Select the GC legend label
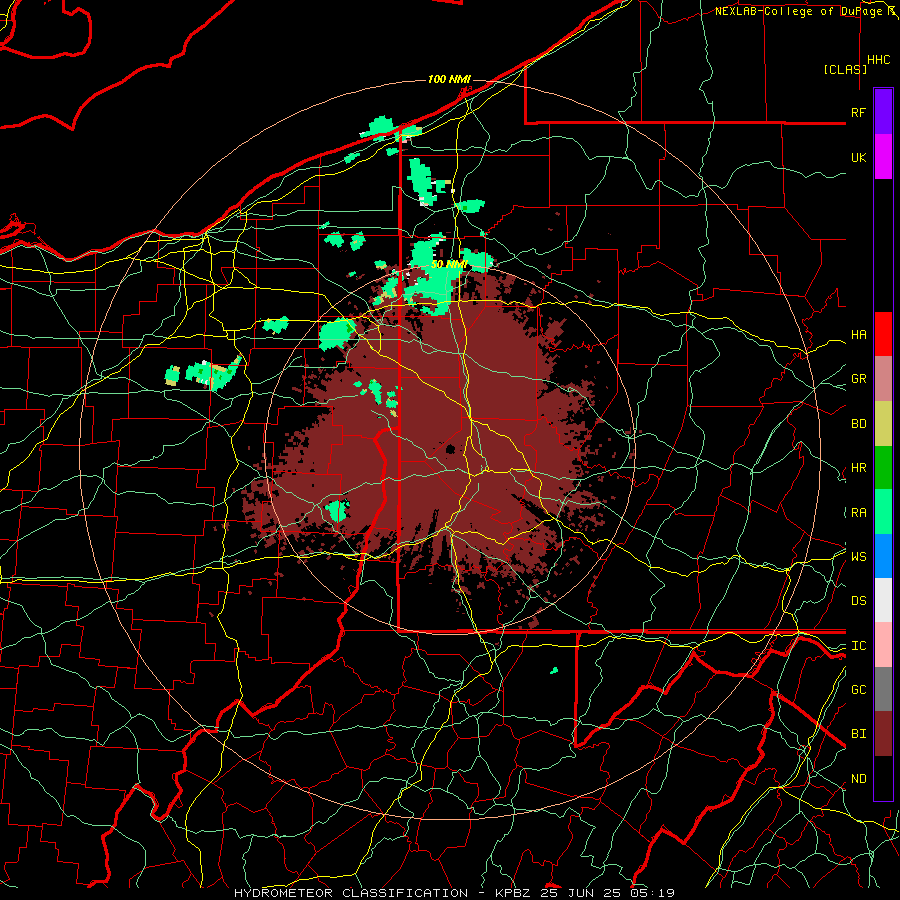This screenshot has height=900, width=900. (x=859, y=689)
